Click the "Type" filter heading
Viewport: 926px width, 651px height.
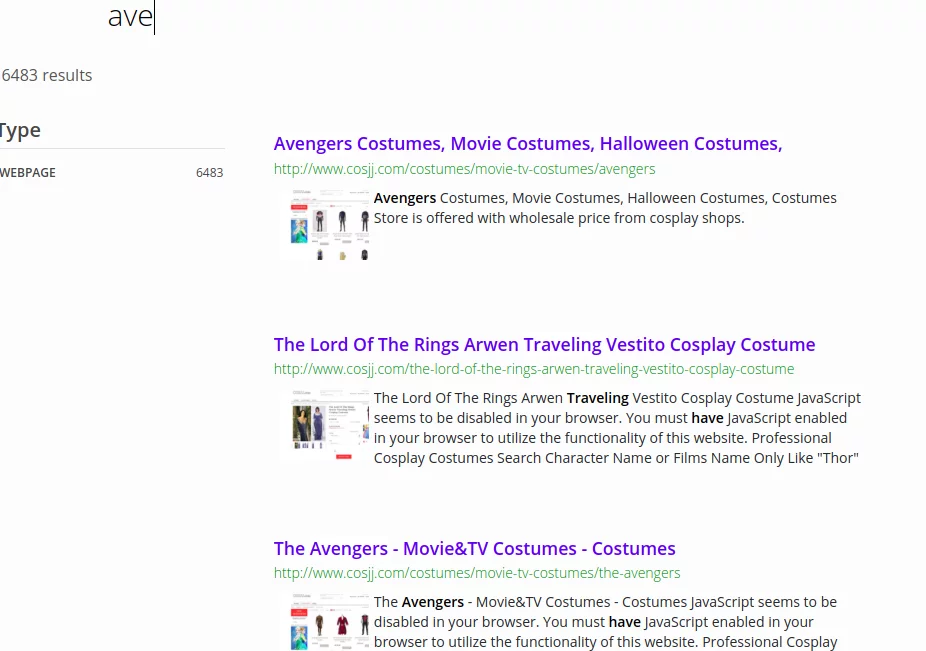20,131
